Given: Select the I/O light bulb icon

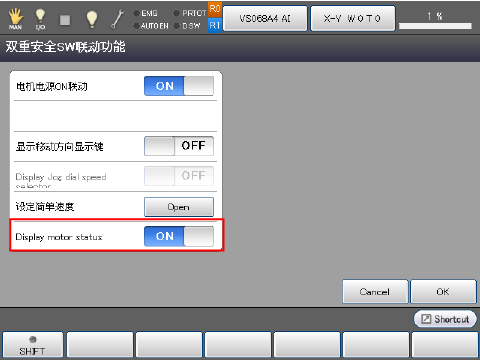Looking at the screenshot, I should tap(40, 19).
